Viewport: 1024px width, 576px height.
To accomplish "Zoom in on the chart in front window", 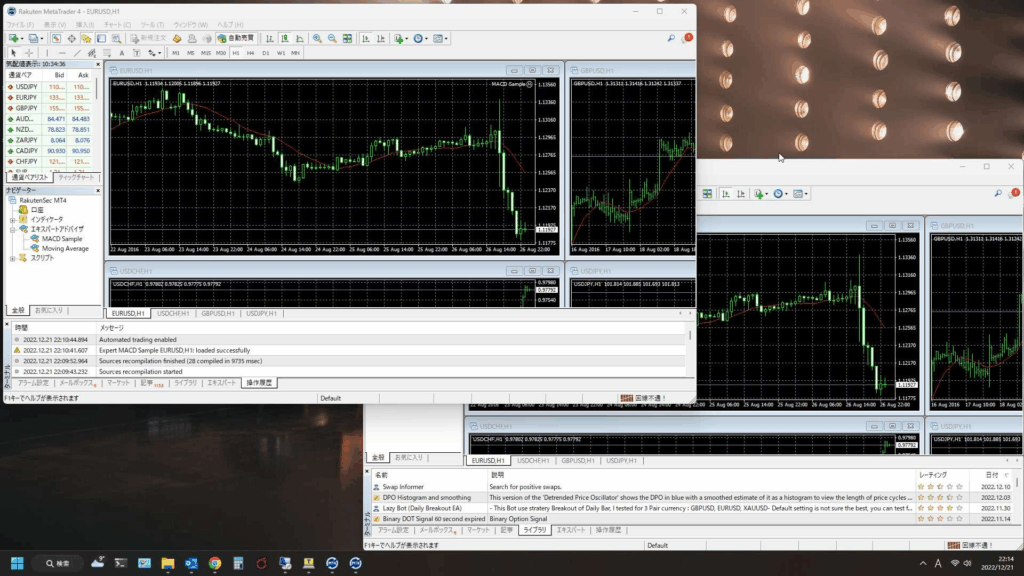I will pyautogui.click(x=317, y=39).
